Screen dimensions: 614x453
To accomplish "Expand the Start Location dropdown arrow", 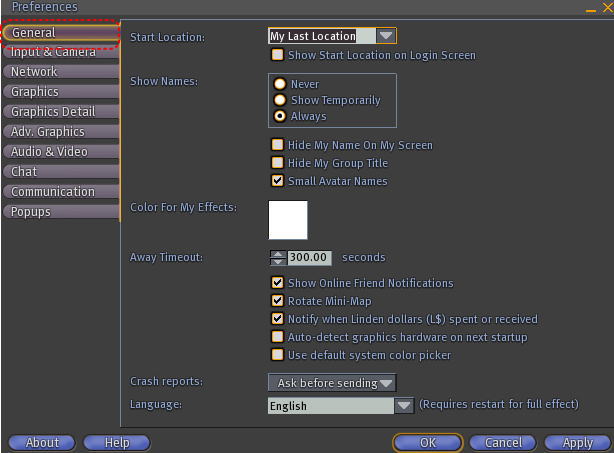I will 386,36.
